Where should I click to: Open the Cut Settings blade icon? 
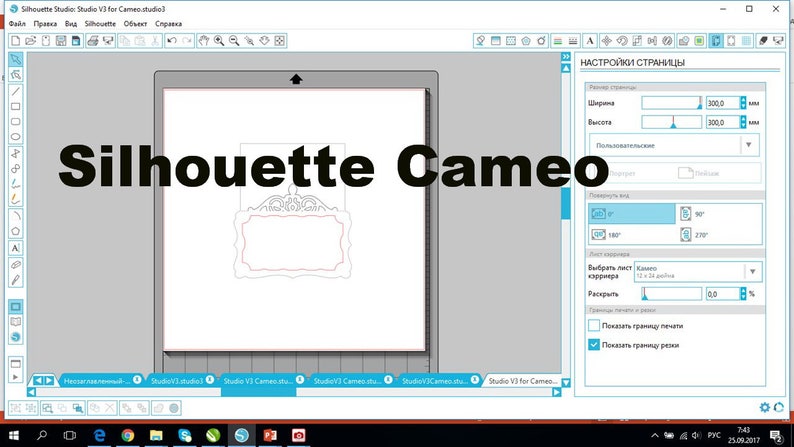coord(764,41)
